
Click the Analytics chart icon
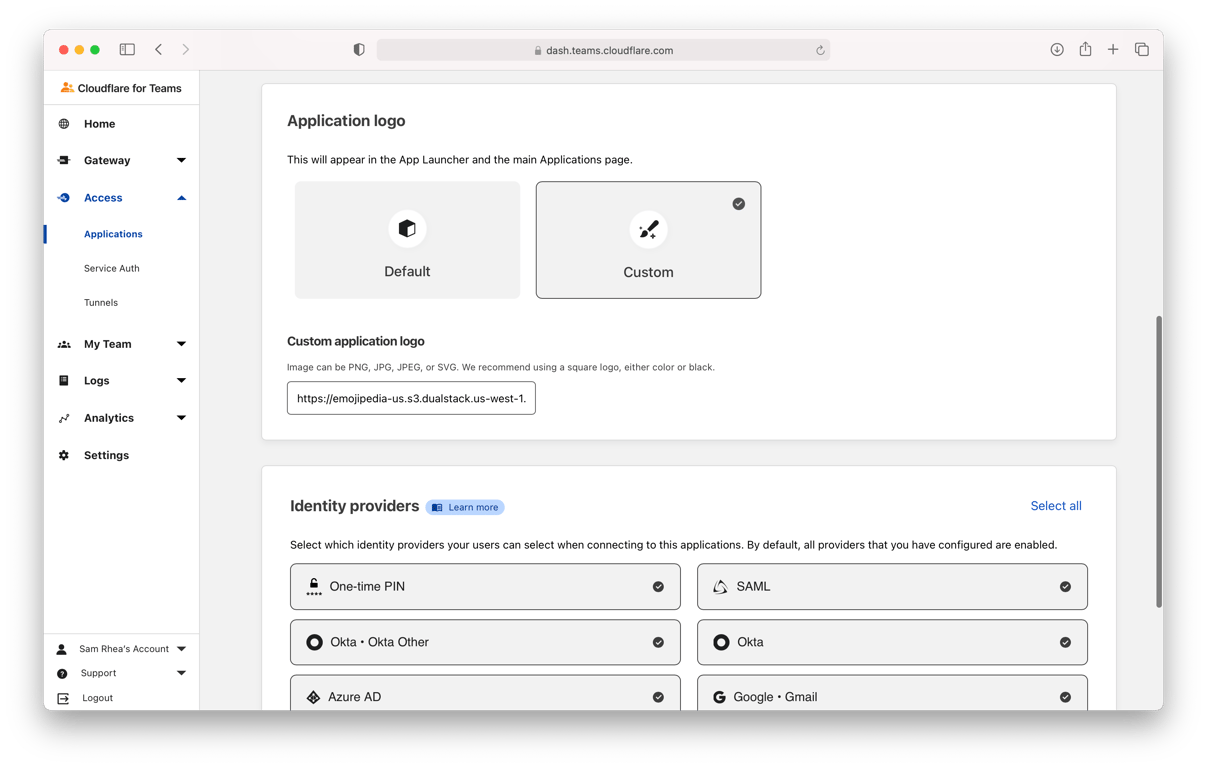click(64, 418)
